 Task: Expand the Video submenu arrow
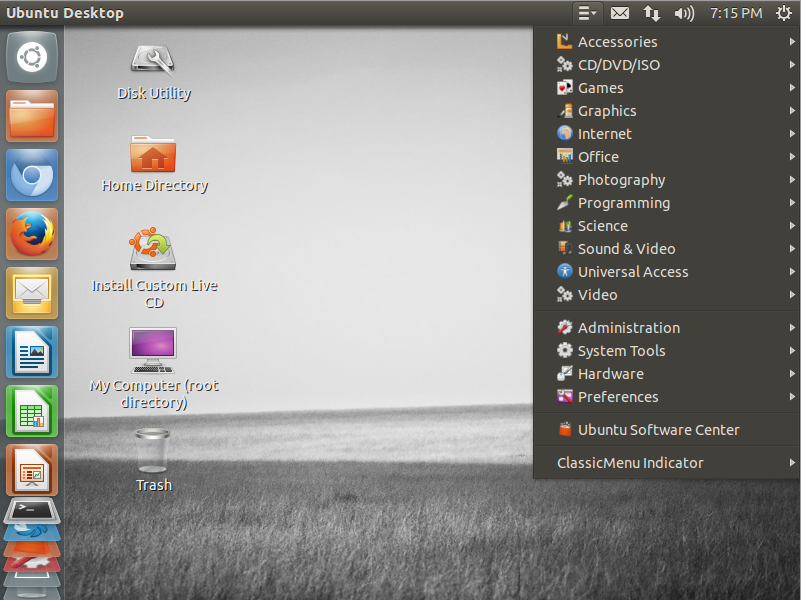792,295
